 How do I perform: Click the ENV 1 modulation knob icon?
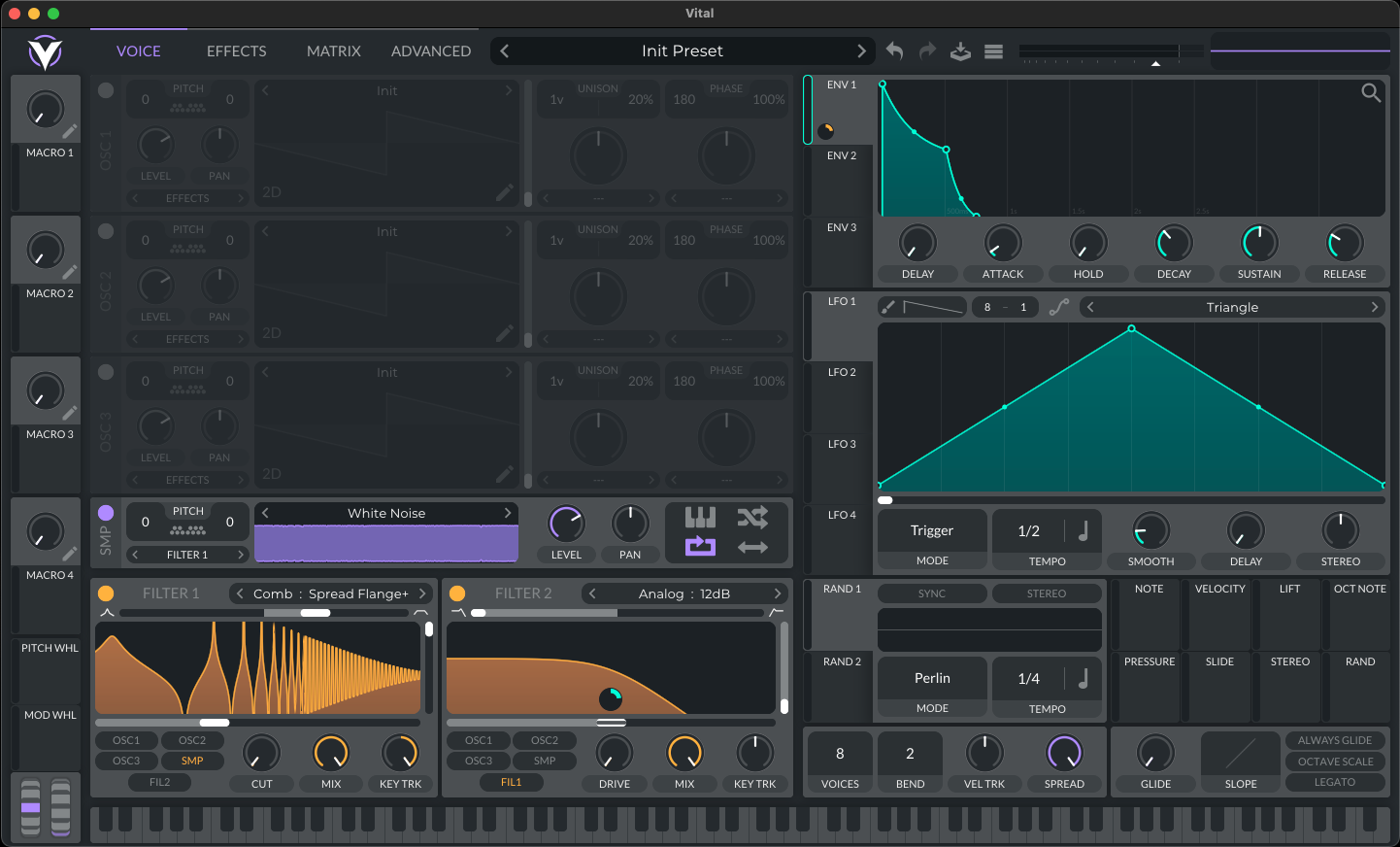[x=826, y=130]
